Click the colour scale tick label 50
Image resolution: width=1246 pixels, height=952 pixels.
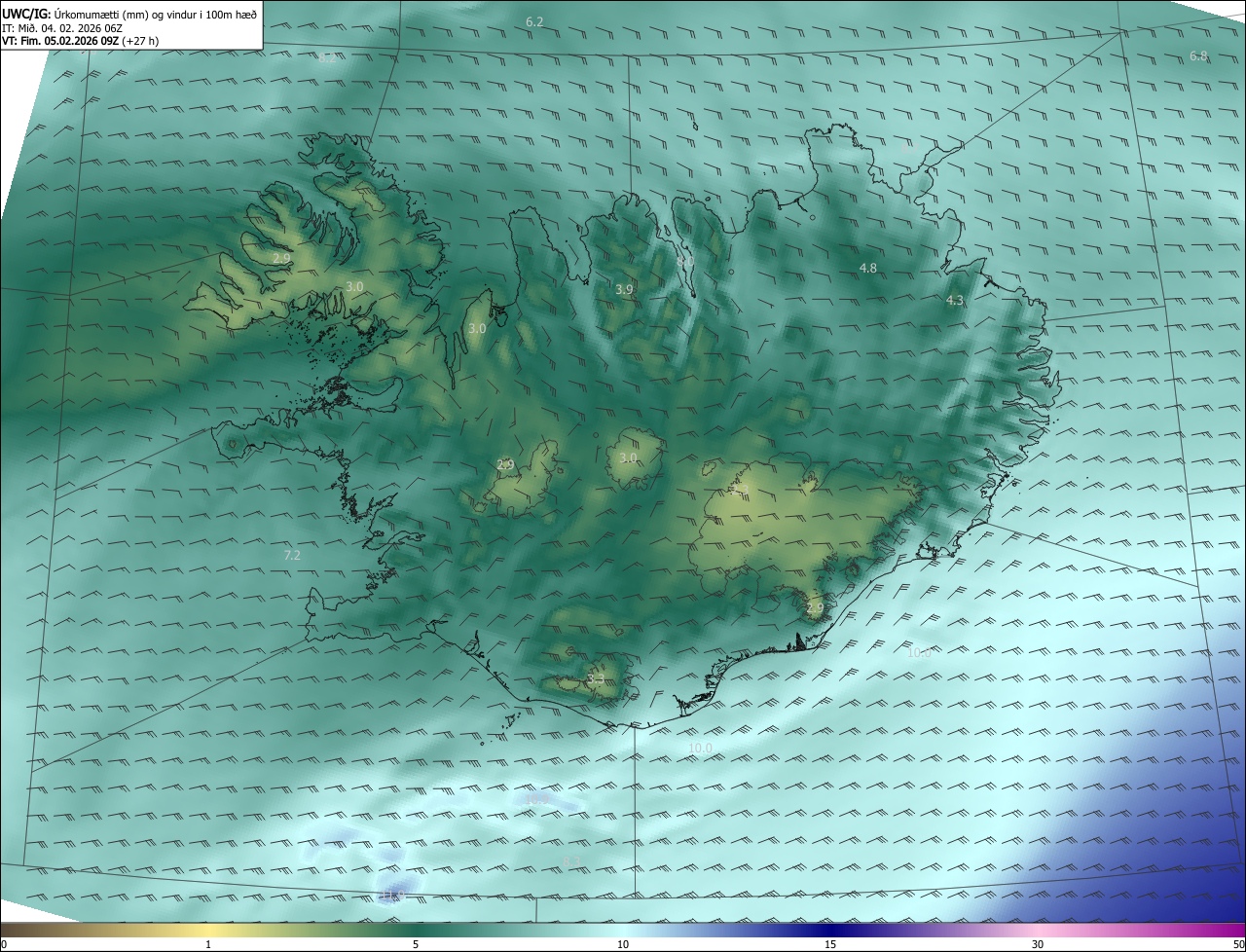(x=1238, y=944)
